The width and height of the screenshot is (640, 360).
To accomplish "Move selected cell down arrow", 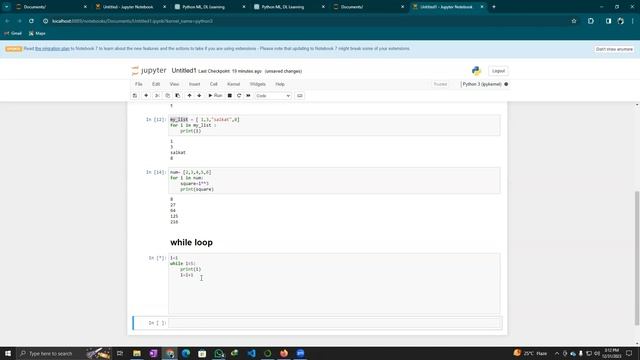I will click(199, 96).
